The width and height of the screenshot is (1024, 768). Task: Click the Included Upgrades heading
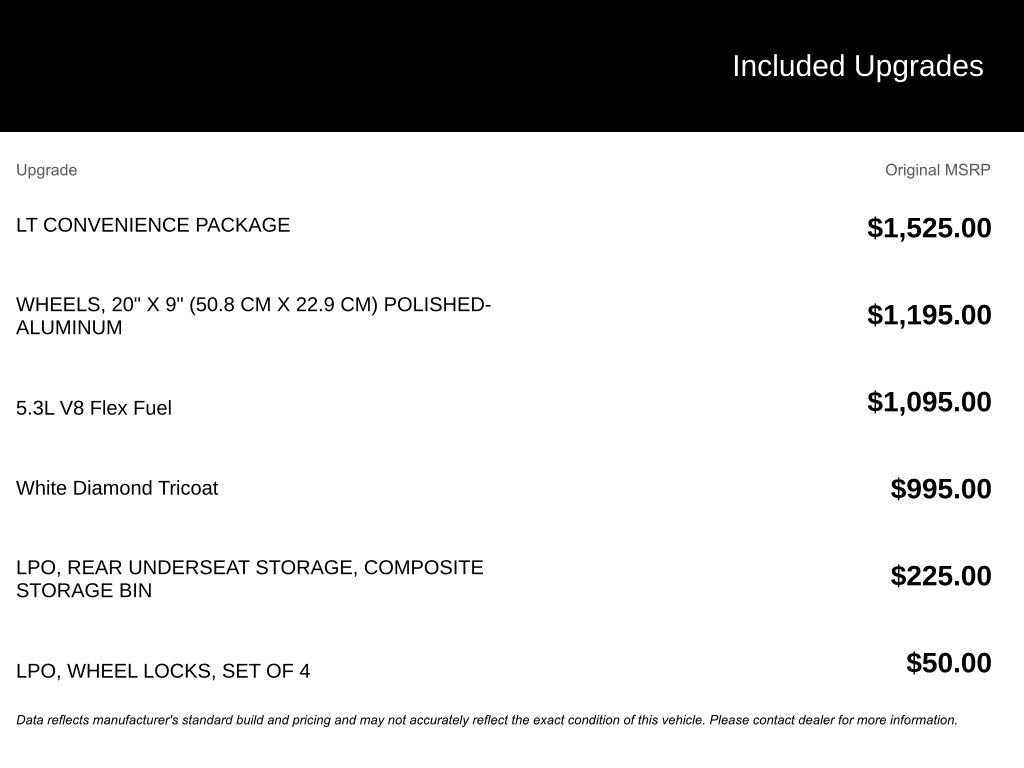point(857,66)
